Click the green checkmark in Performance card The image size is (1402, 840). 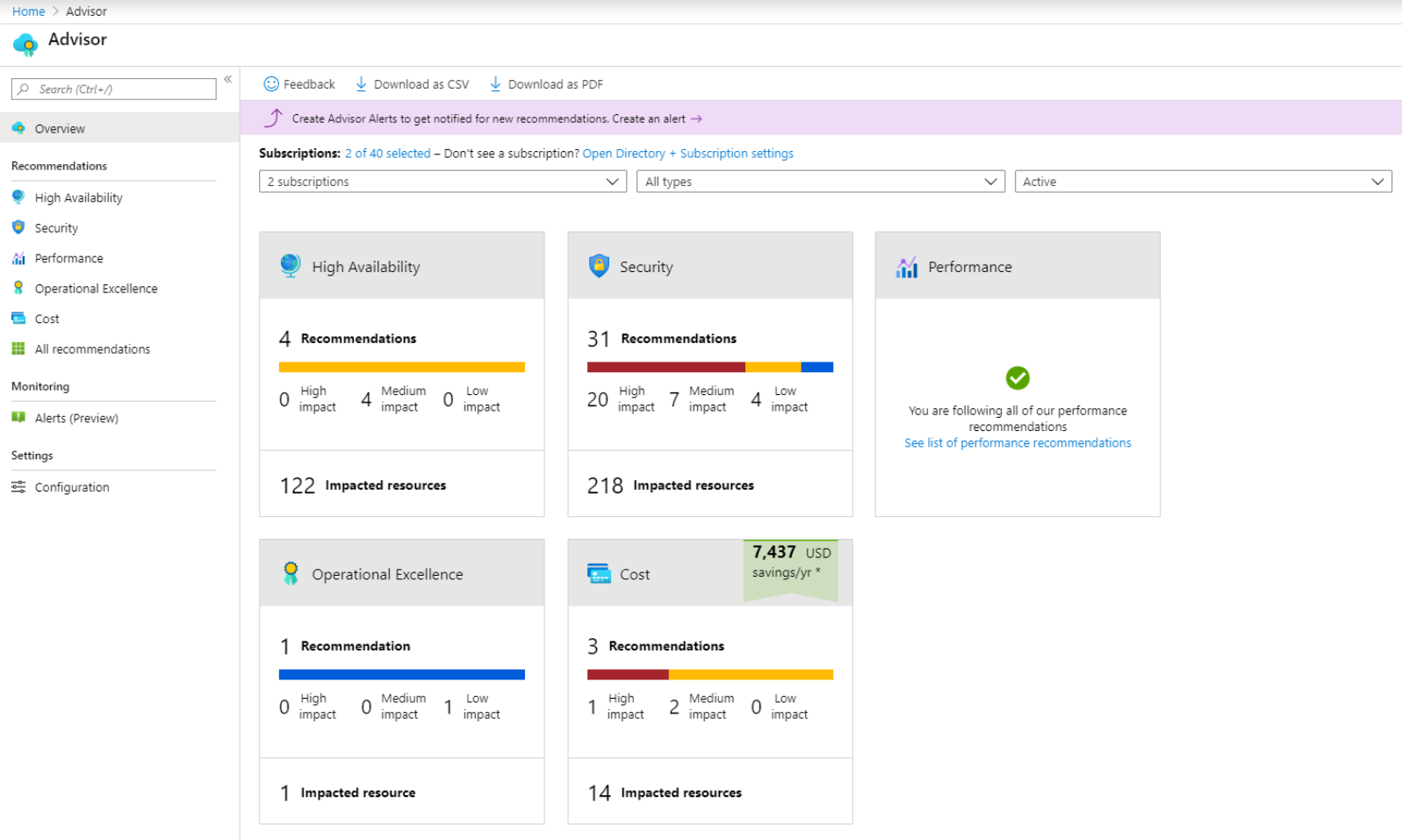pos(1017,378)
